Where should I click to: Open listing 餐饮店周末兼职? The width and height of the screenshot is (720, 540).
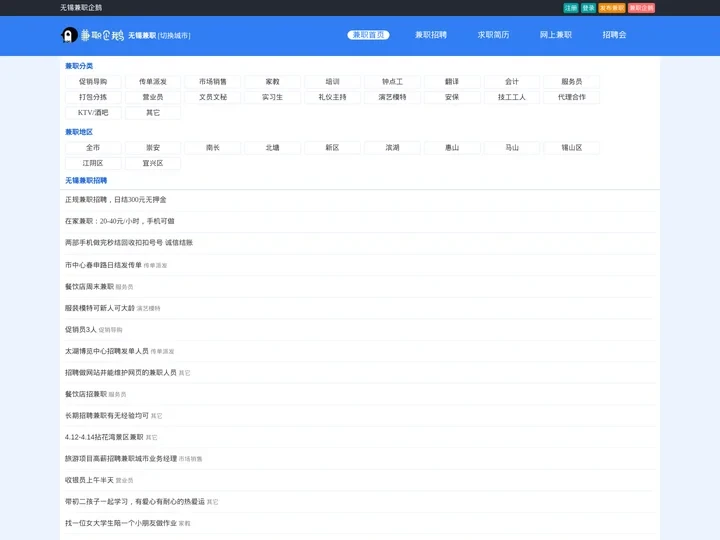[90, 287]
